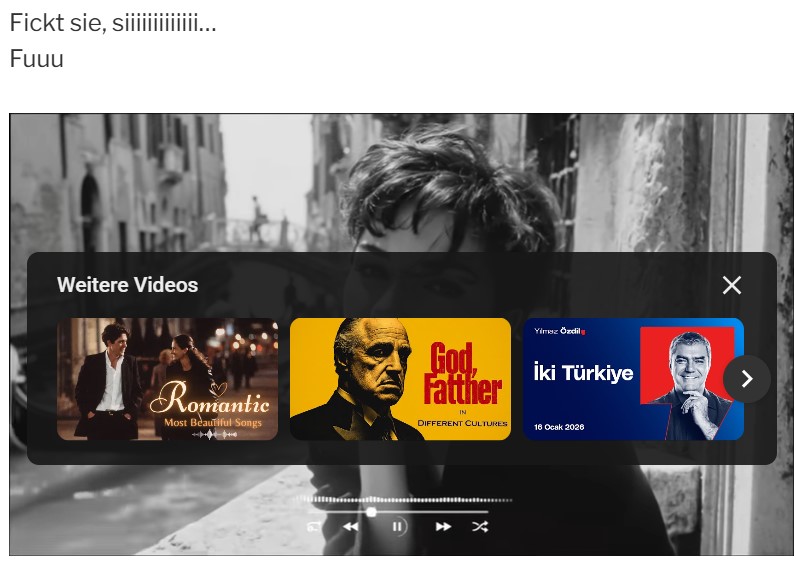
Task: Click the 'Different Cultures' caption text
Action: [463, 423]
